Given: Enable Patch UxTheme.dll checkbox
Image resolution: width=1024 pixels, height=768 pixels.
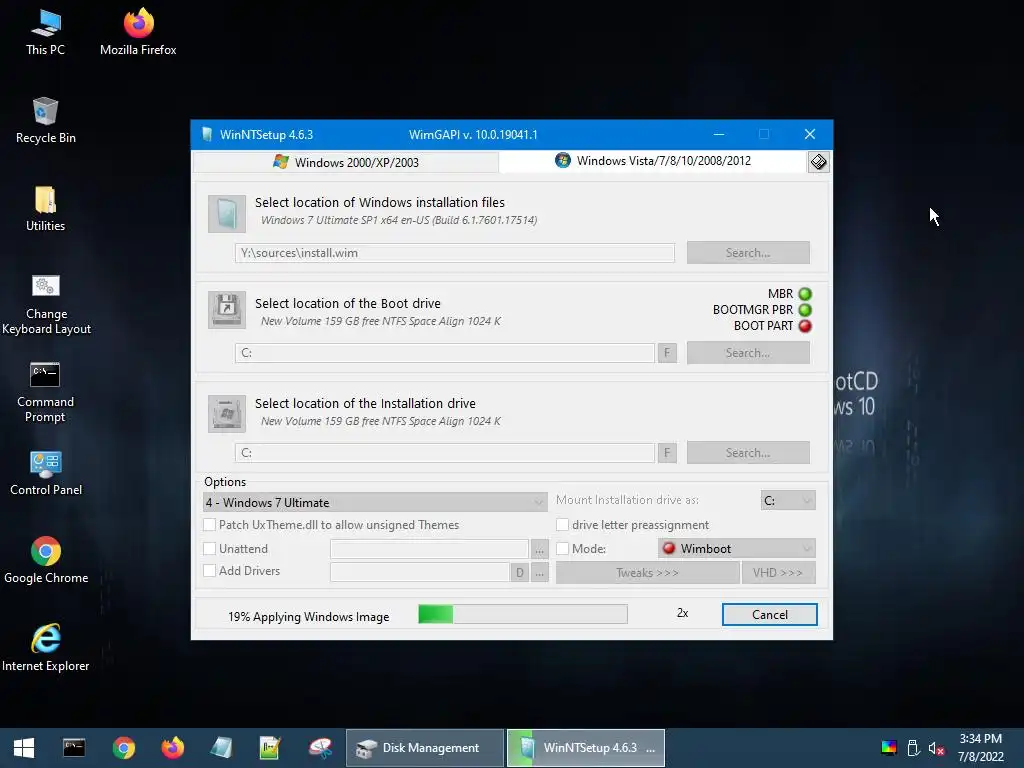Looking at the screenshot, I should 210,524.
